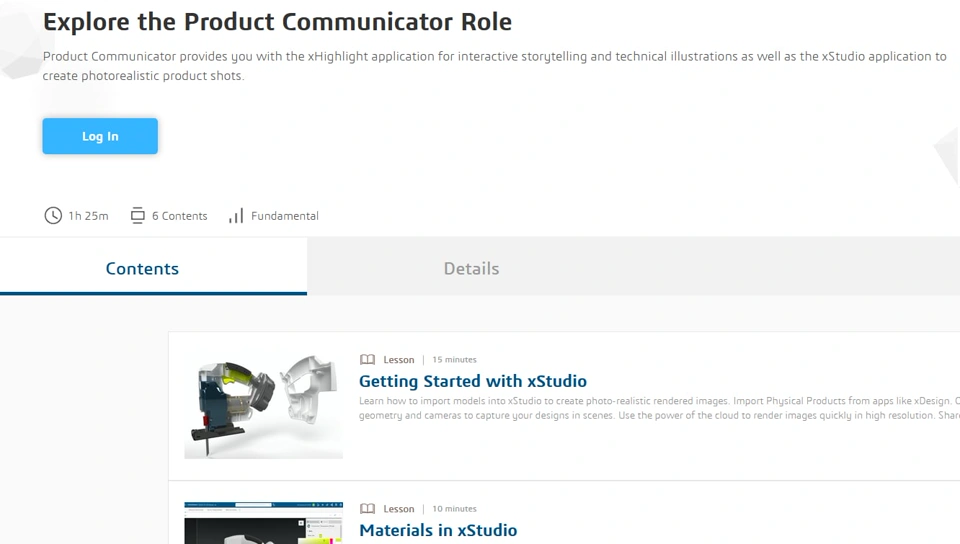The width and height of the screenshot is (960, 544).
Task: Switch to the Contents tab
Action: pos(142,268)
